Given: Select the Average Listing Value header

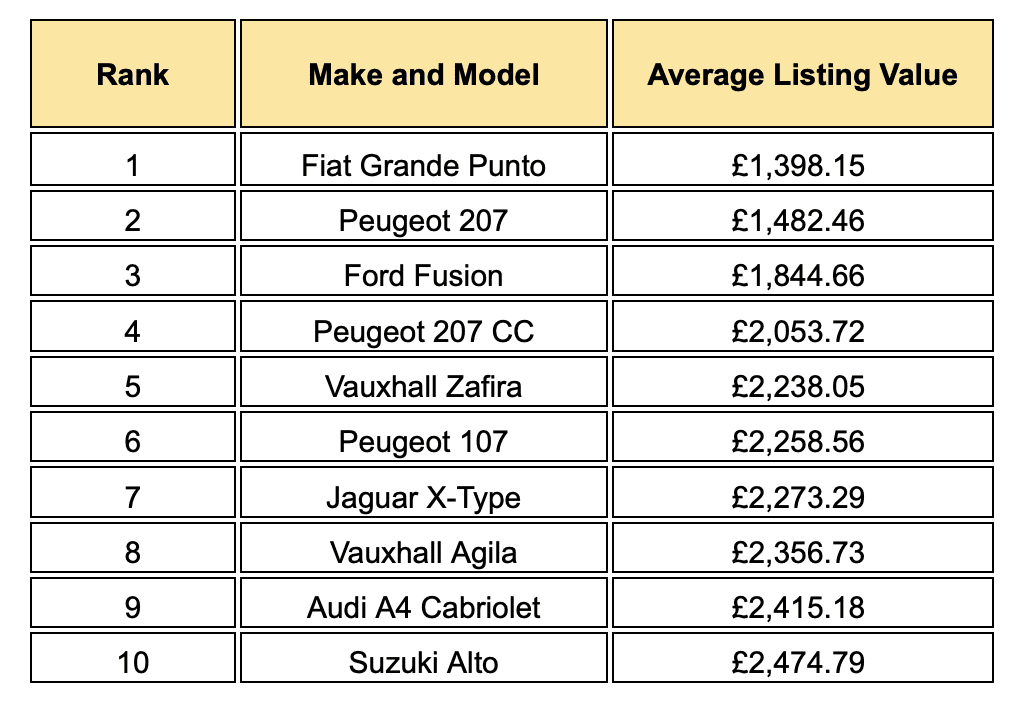Looking at the screenshot, I should [x=803, y=74].
